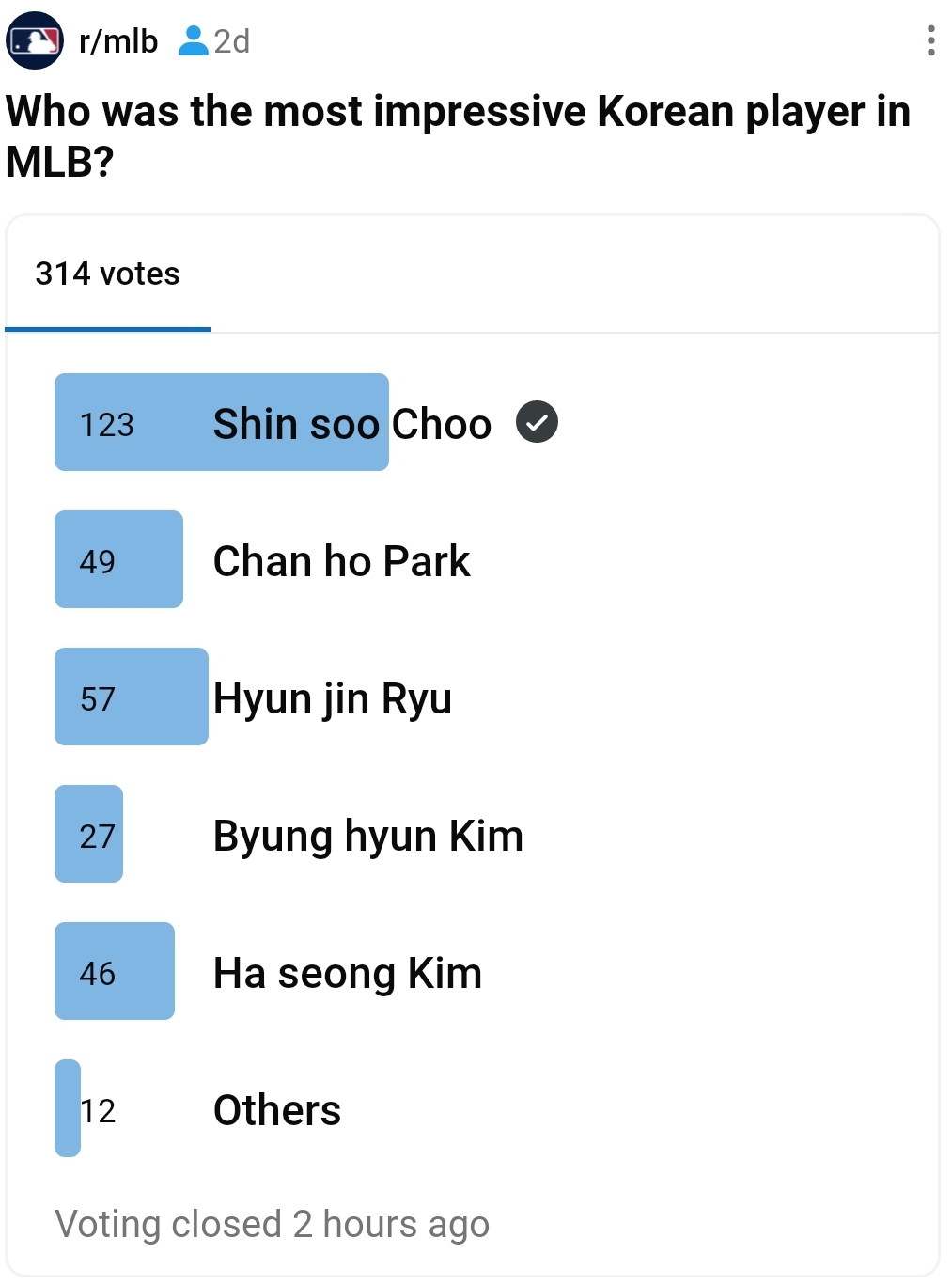Choose the Byung hyun Kim option
The height and width of the screenshot is (1285, 952).
pyautogui.click(x=367, y=836)
